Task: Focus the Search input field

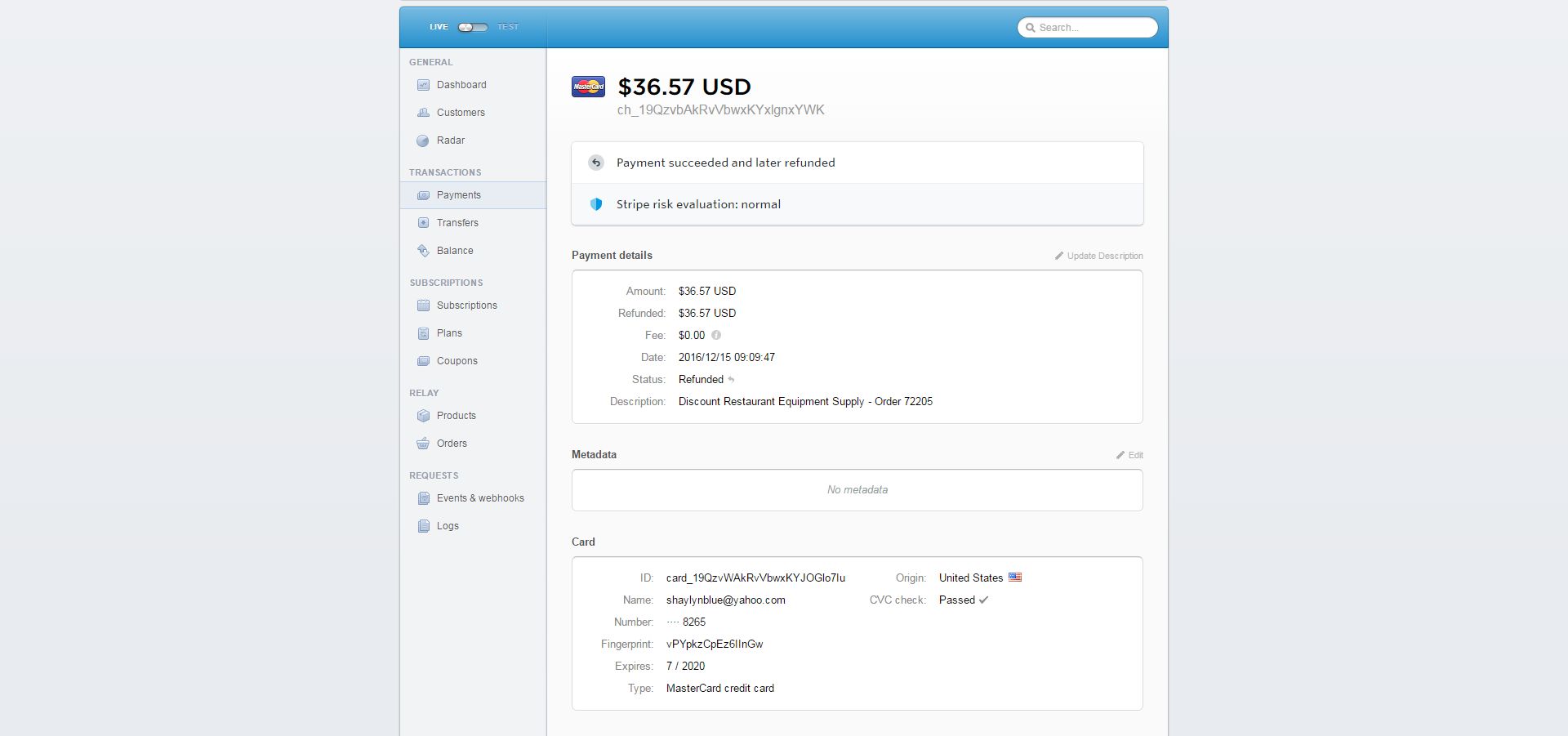Action: pos(1088,28)
